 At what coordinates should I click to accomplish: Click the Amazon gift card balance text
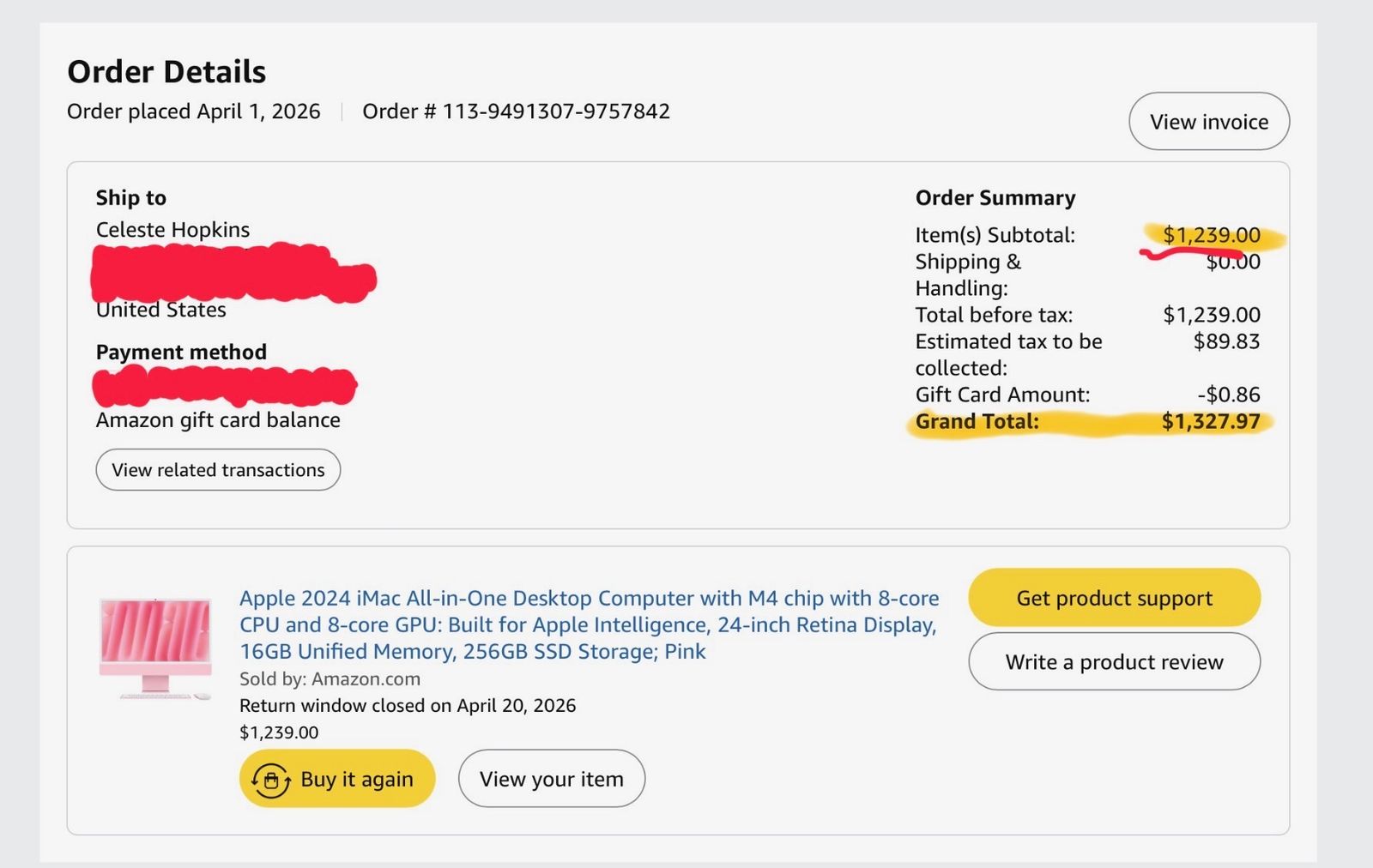[x=218, y=420]
